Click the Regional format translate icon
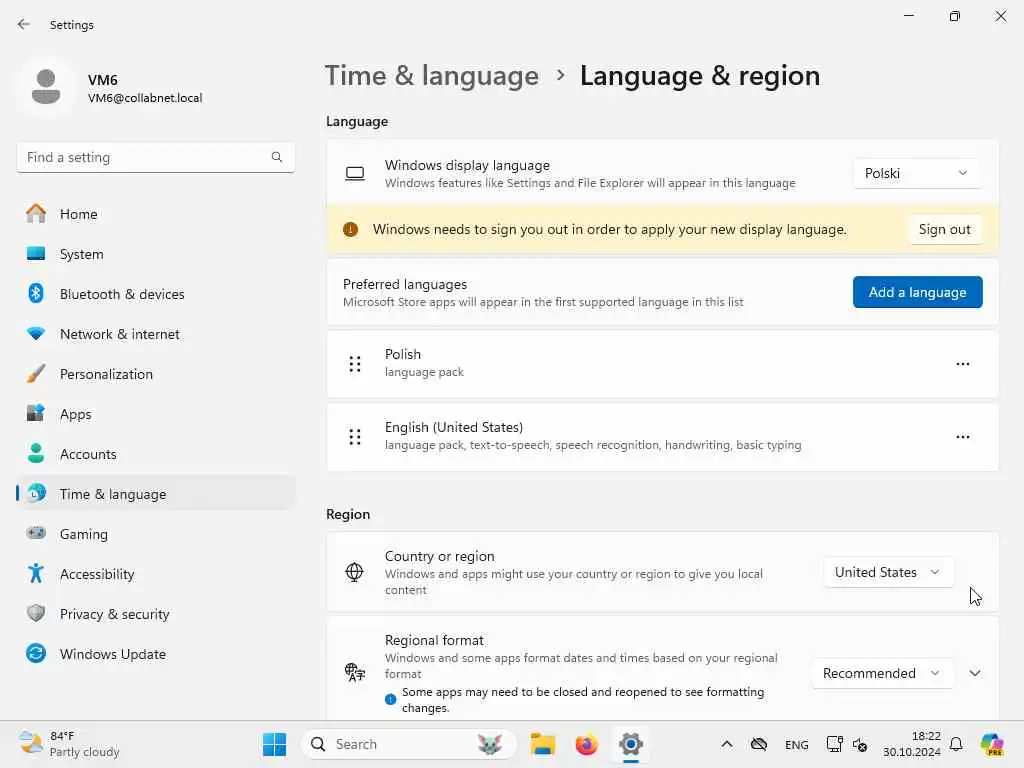 (355, 672)
